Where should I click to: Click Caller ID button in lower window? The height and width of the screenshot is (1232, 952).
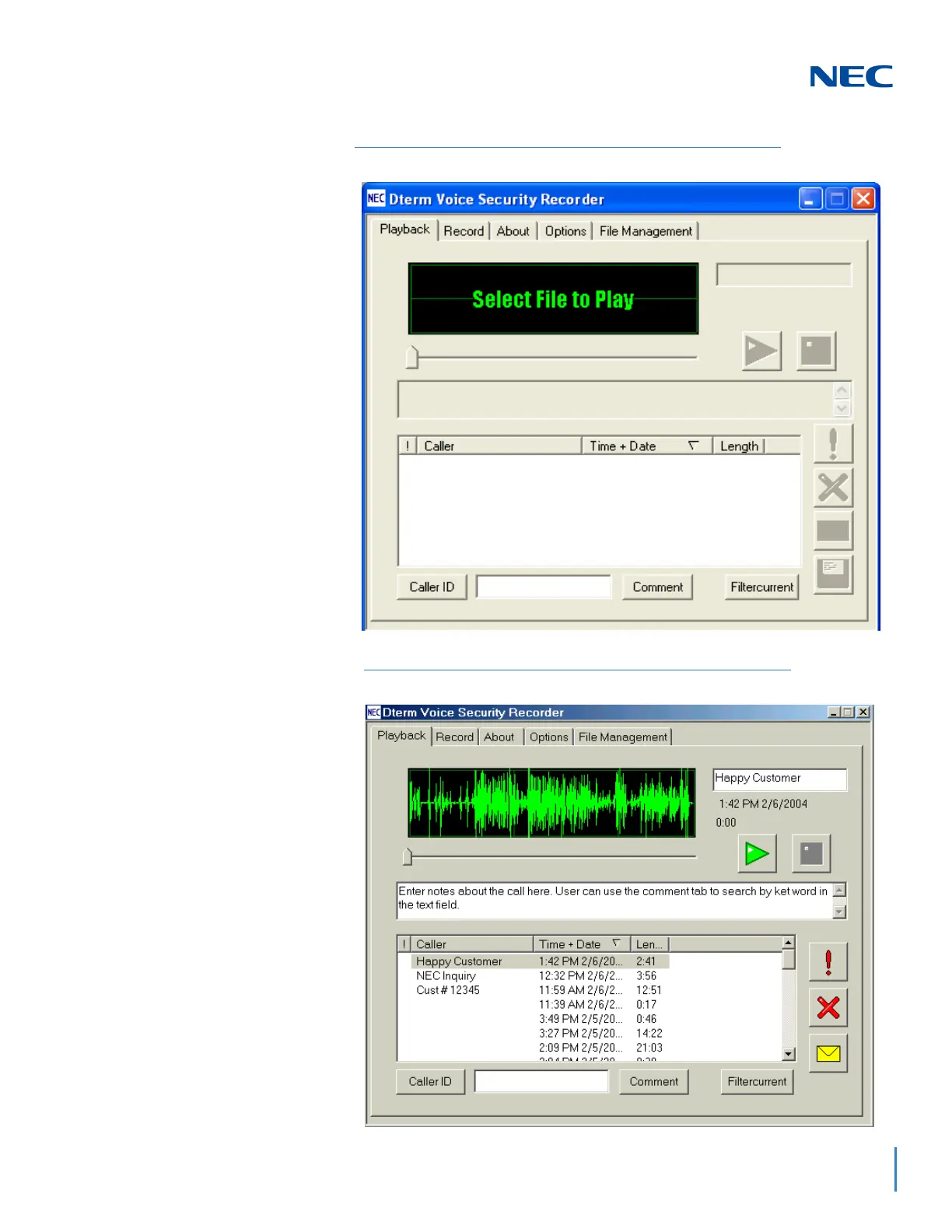coord(430,1082)
